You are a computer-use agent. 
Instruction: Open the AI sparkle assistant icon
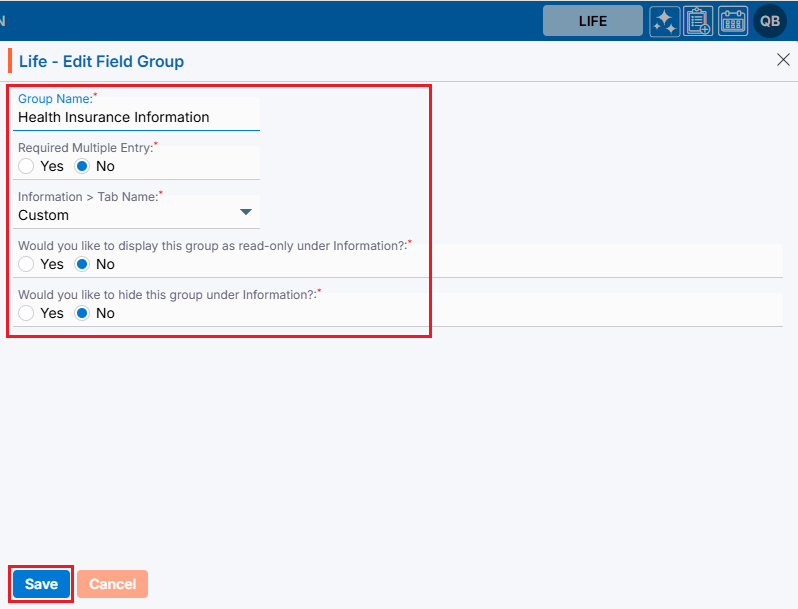(x=665, y=21)
